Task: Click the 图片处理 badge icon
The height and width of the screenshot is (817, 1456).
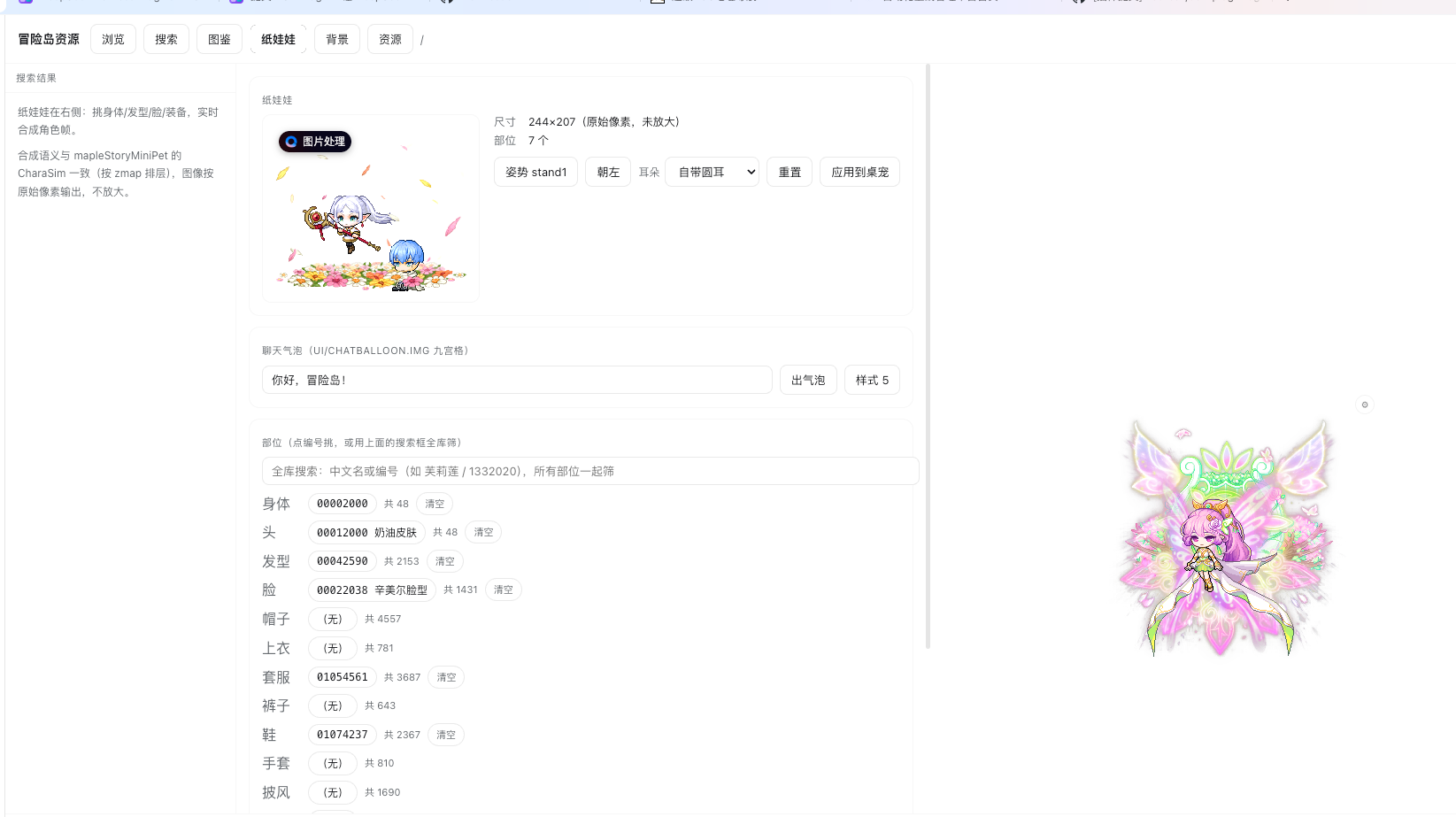Action: pyautogui.click(x=315, y=142)
